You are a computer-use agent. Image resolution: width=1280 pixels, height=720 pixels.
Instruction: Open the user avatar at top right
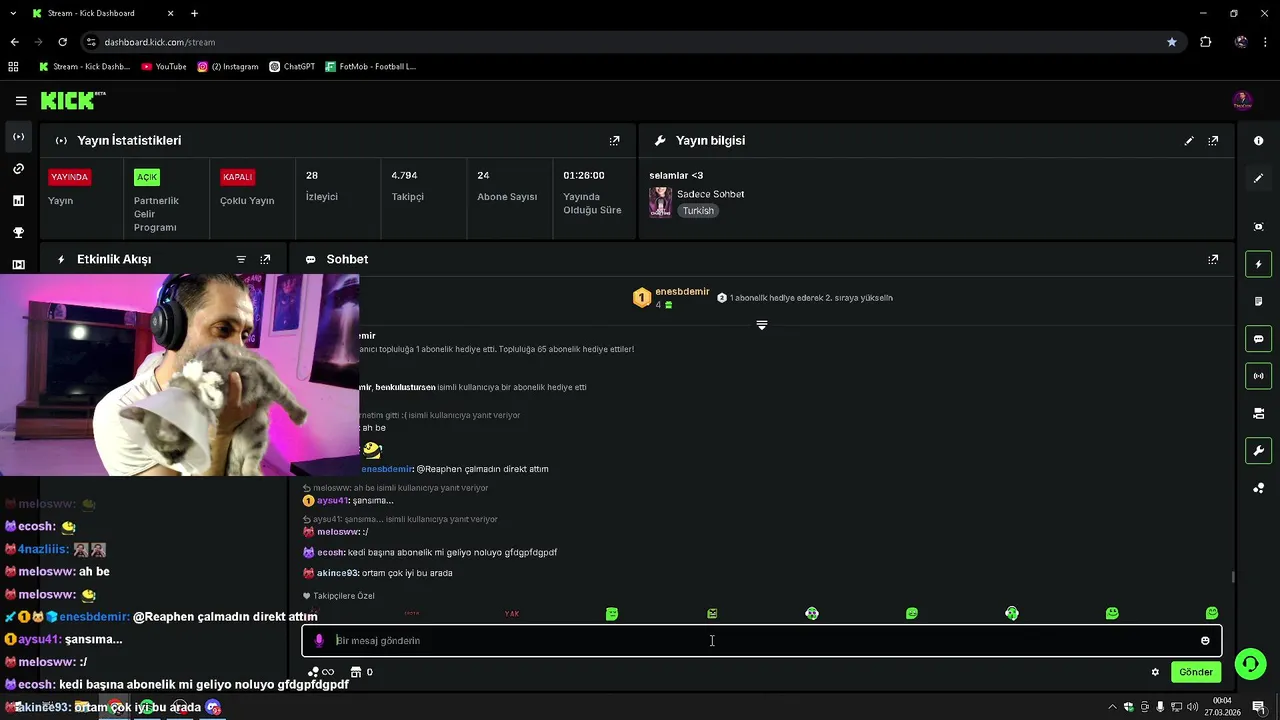click(1242, 100)
